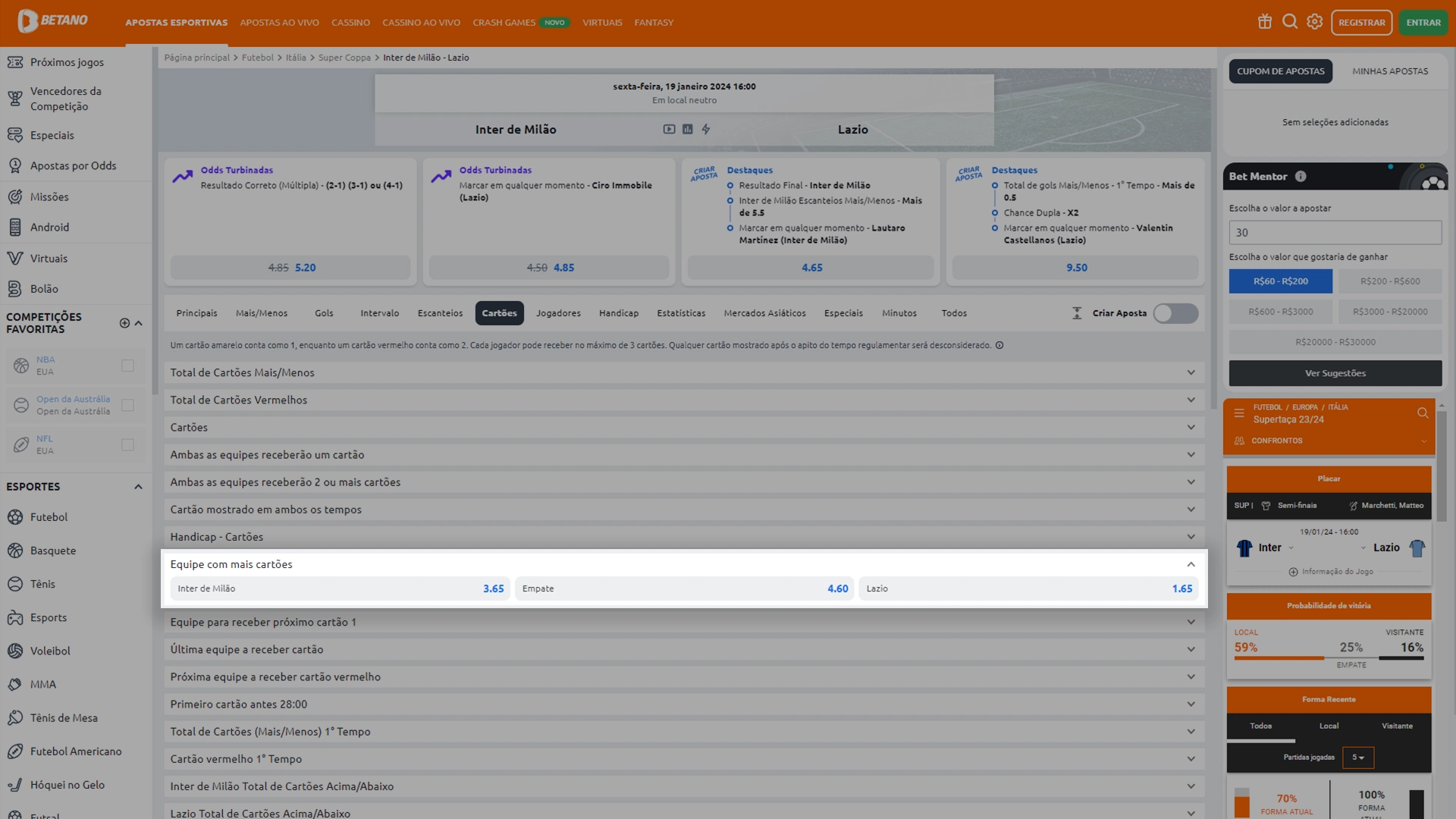Select R$200 - R$600 winnings range
Screen dimensions: 1456x819
click(x=1389, y=281)
